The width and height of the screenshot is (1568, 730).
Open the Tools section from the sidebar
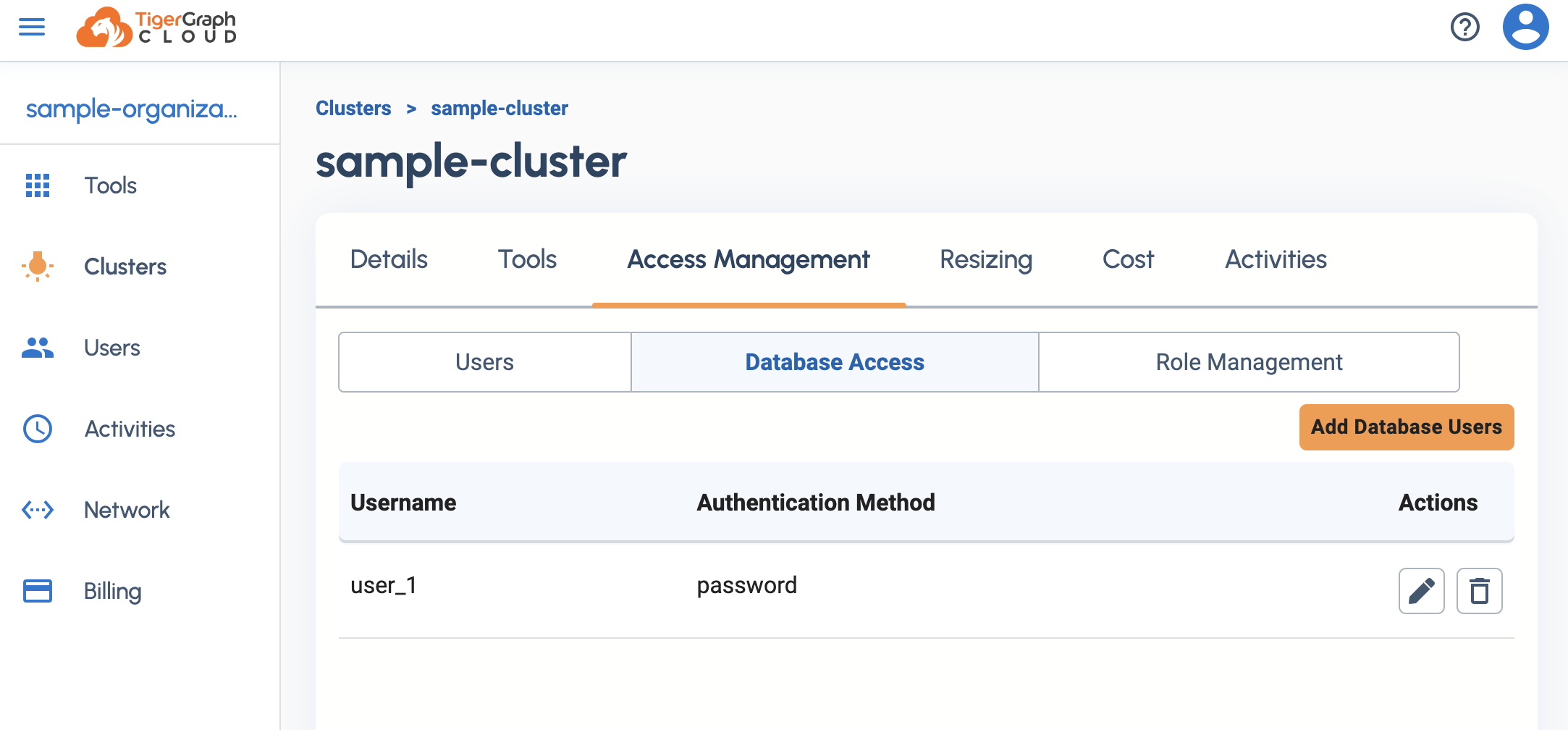click(x=110, y=185)
